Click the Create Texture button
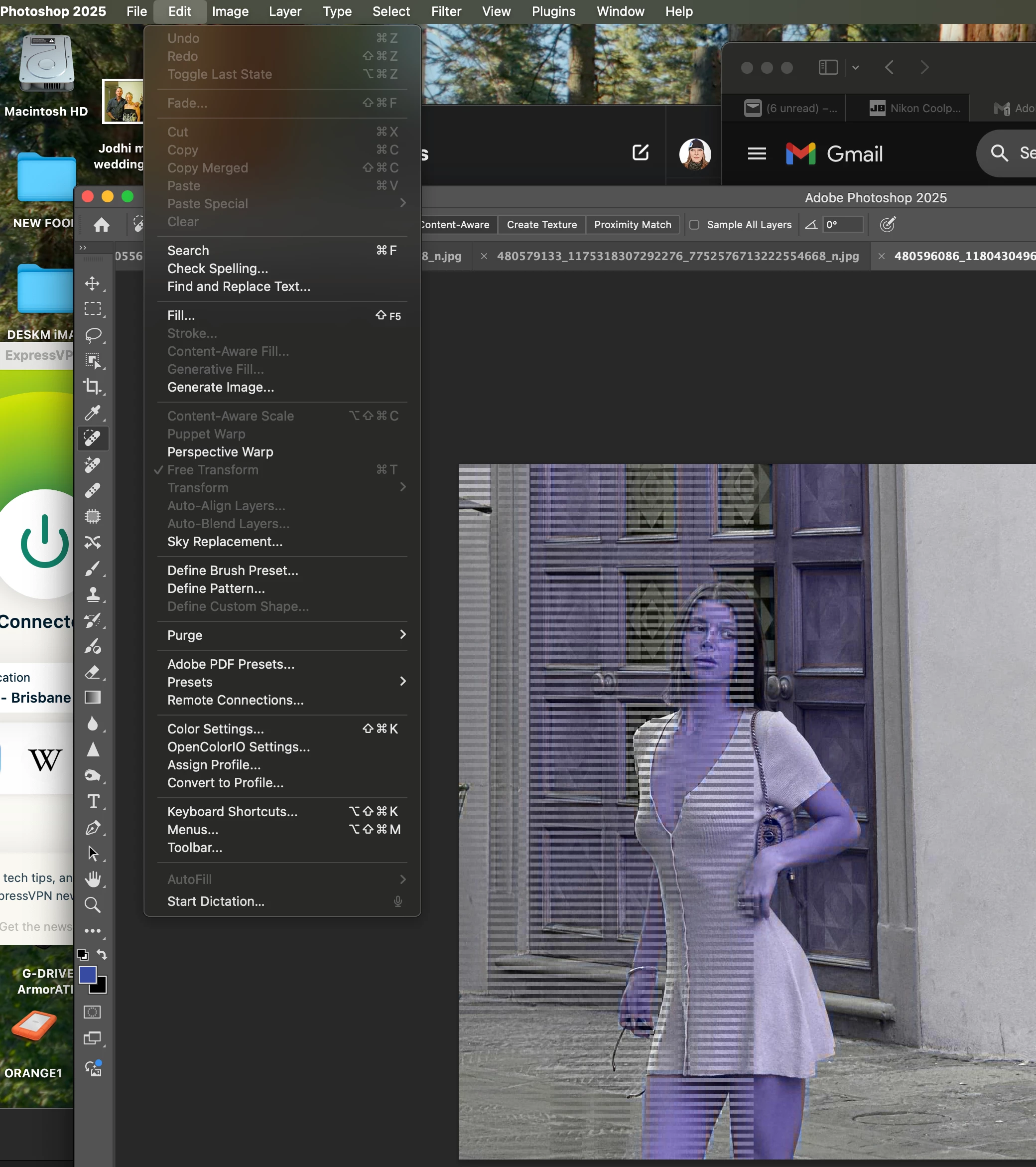Image resolution: width=1036 pixels, height=1167 pixels. point(541,225)
